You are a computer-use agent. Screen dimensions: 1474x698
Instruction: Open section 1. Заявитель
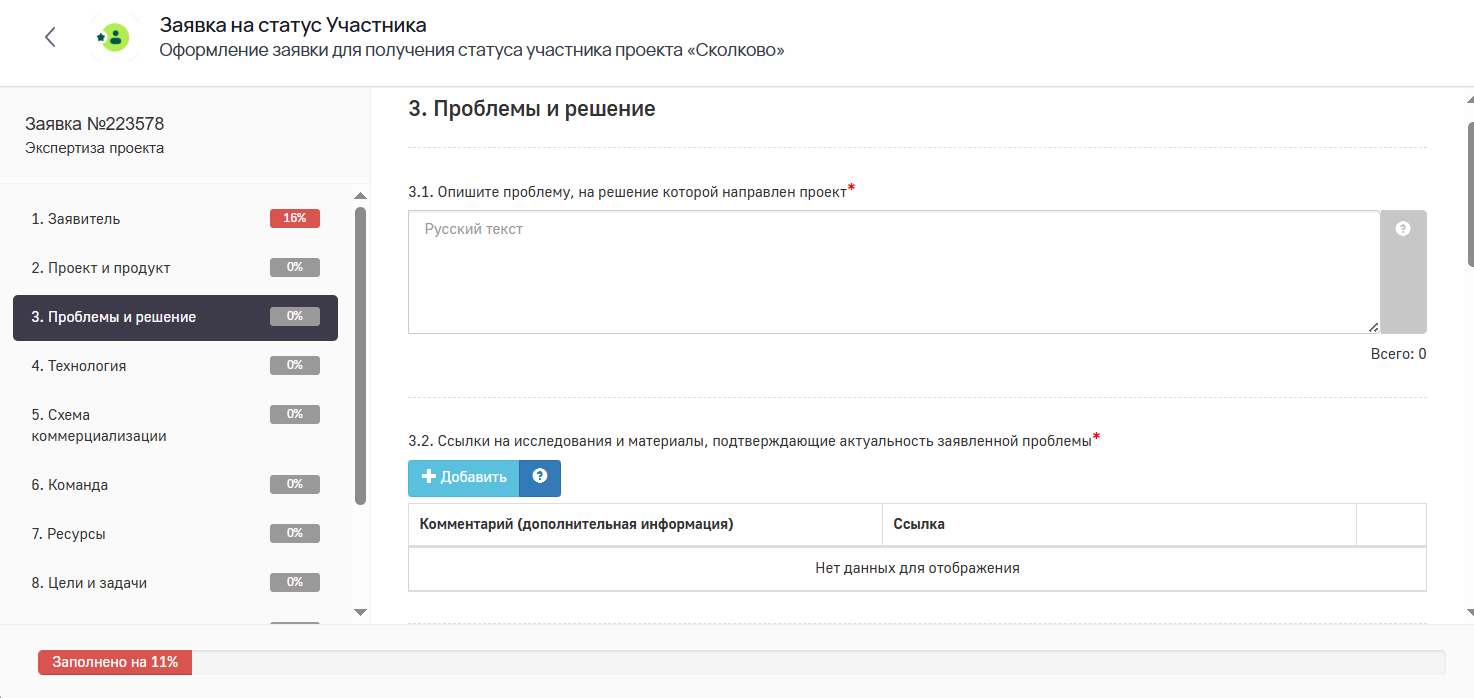pos(175,219)
